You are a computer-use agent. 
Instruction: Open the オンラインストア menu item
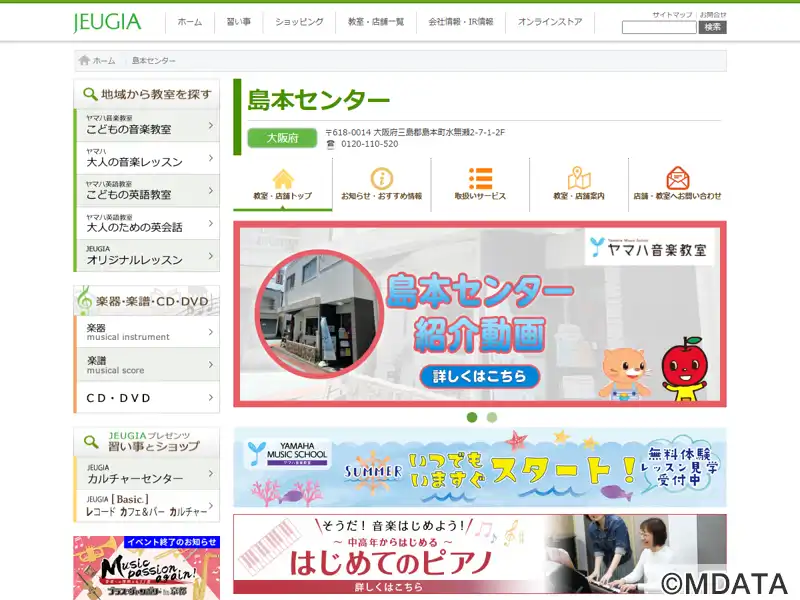click(550, 22)
